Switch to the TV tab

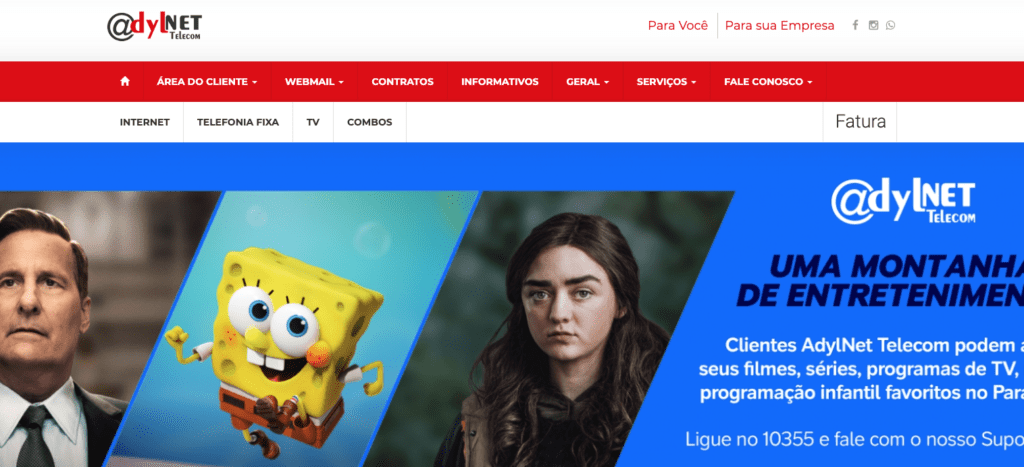point(313,122)
